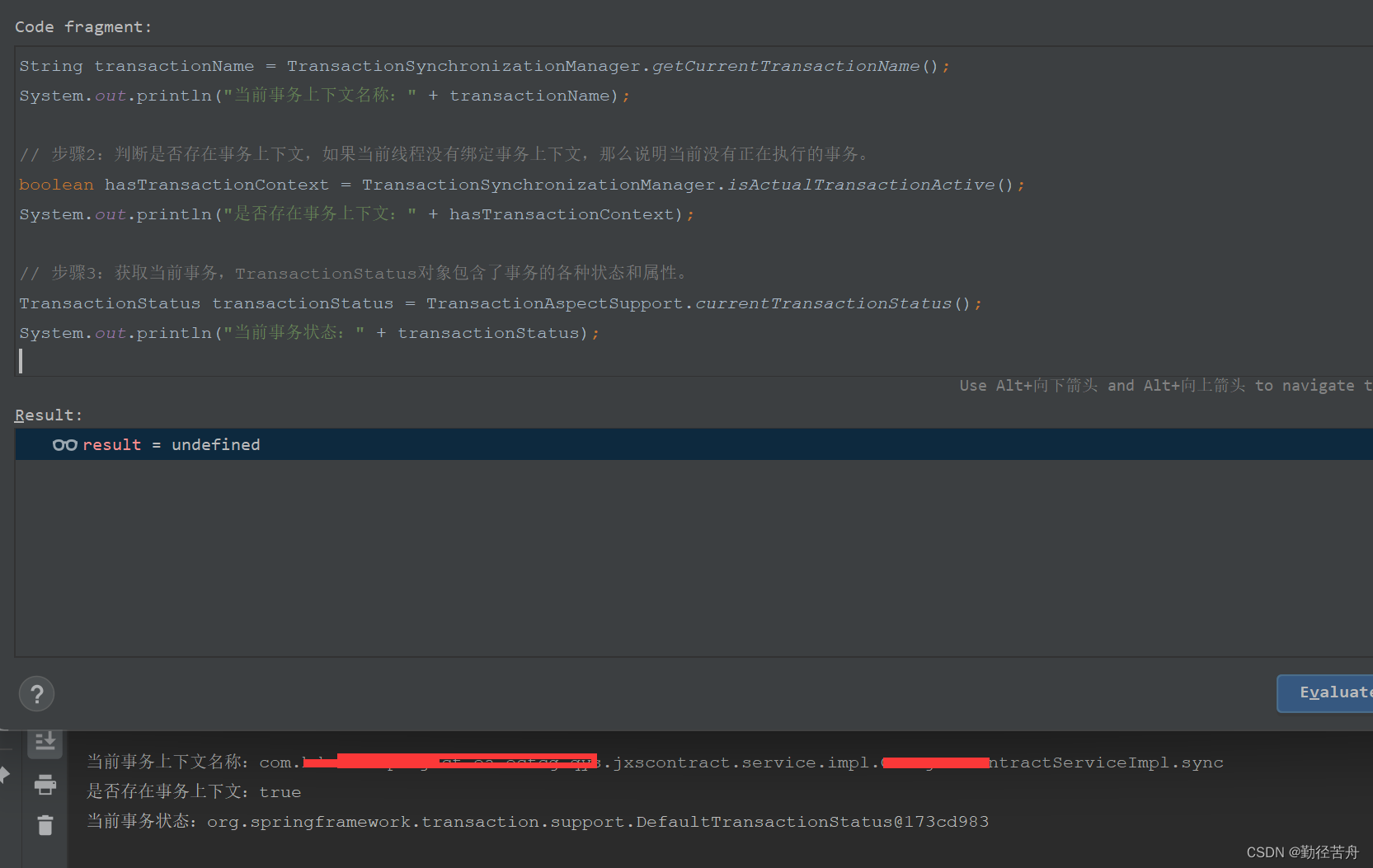Click the Code fragment label
Screen dimensions: 1373x868
pyautogui.click(x=83, y=27)
